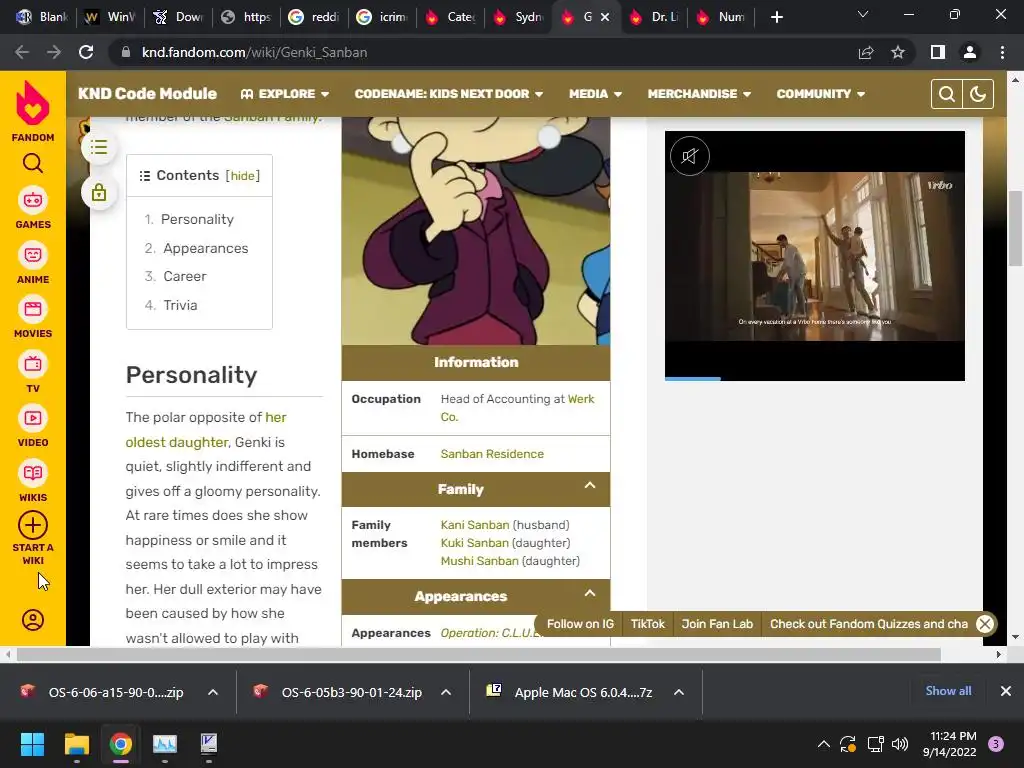Click the video ad progress bar

pos(814,378)
